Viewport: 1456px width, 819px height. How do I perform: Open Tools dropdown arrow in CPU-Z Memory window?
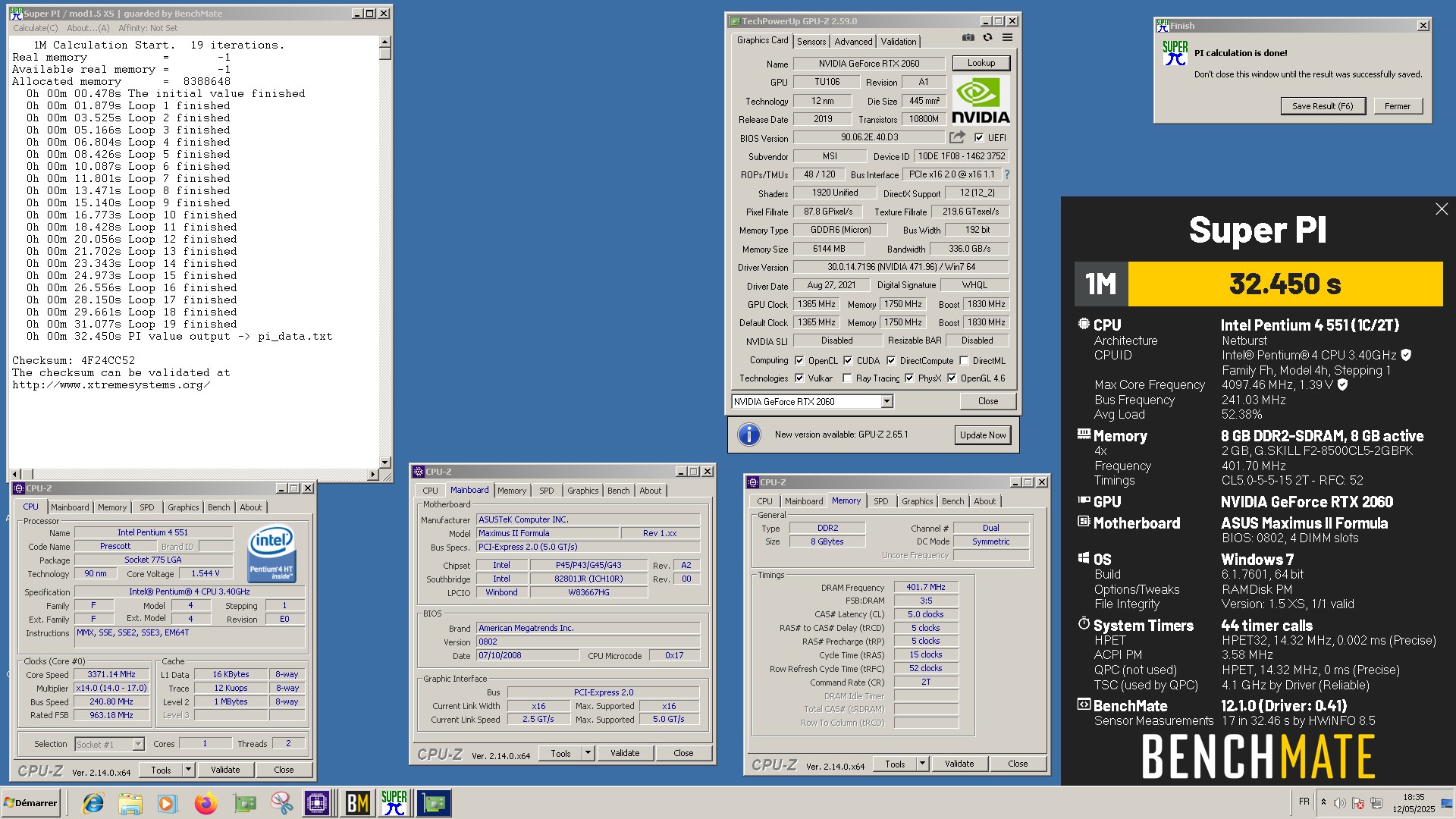(922, 764)
